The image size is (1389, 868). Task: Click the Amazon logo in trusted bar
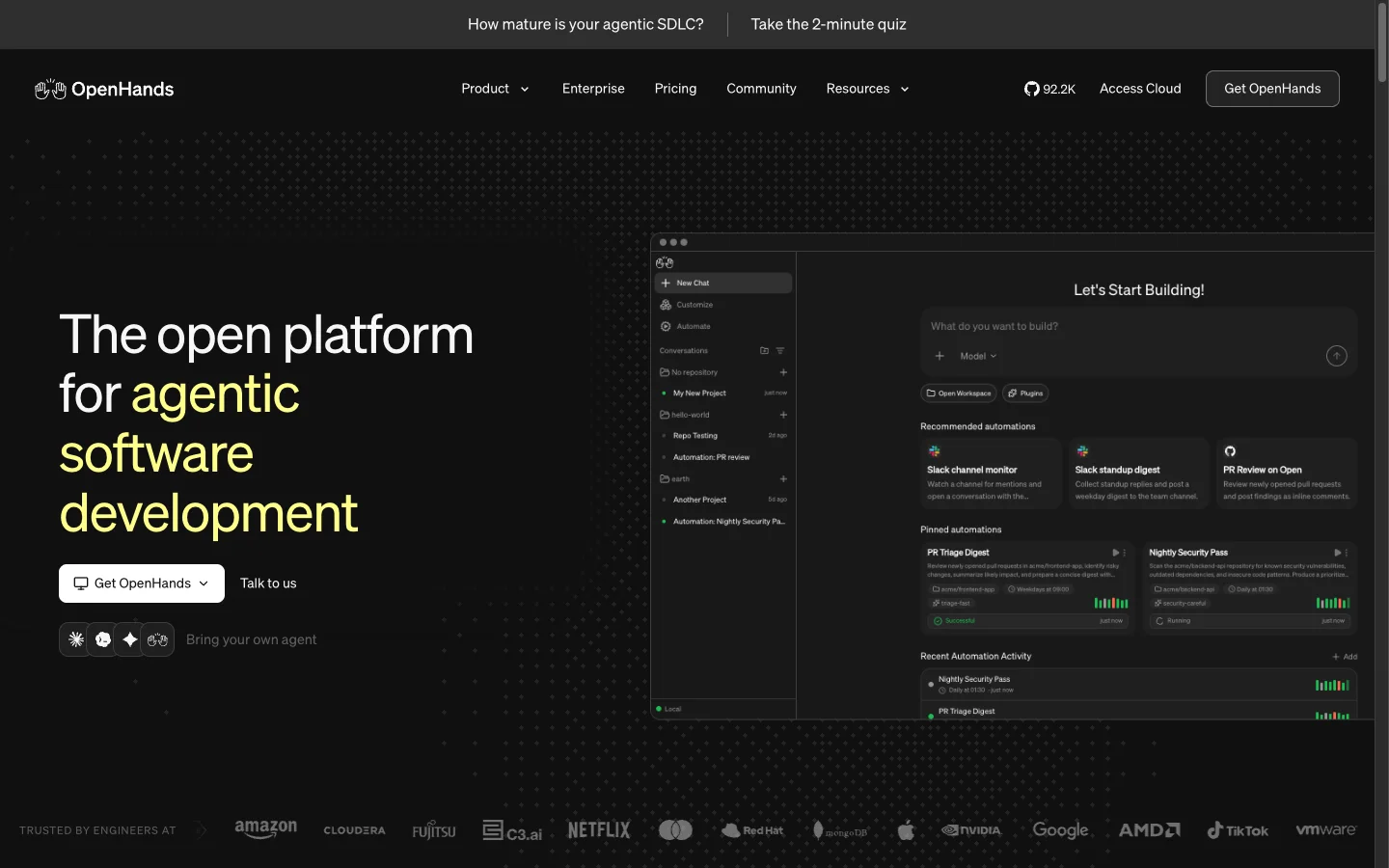[266, 829]
